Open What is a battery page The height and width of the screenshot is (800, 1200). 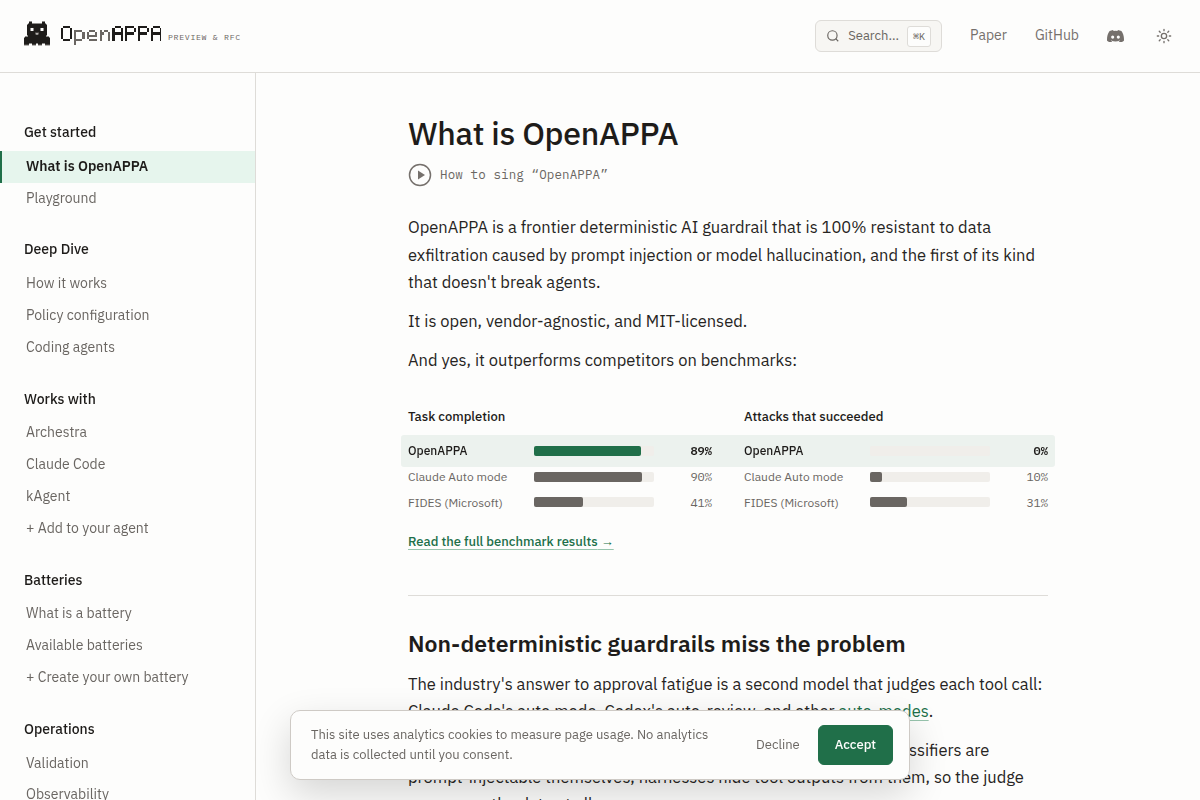point(78,613)
